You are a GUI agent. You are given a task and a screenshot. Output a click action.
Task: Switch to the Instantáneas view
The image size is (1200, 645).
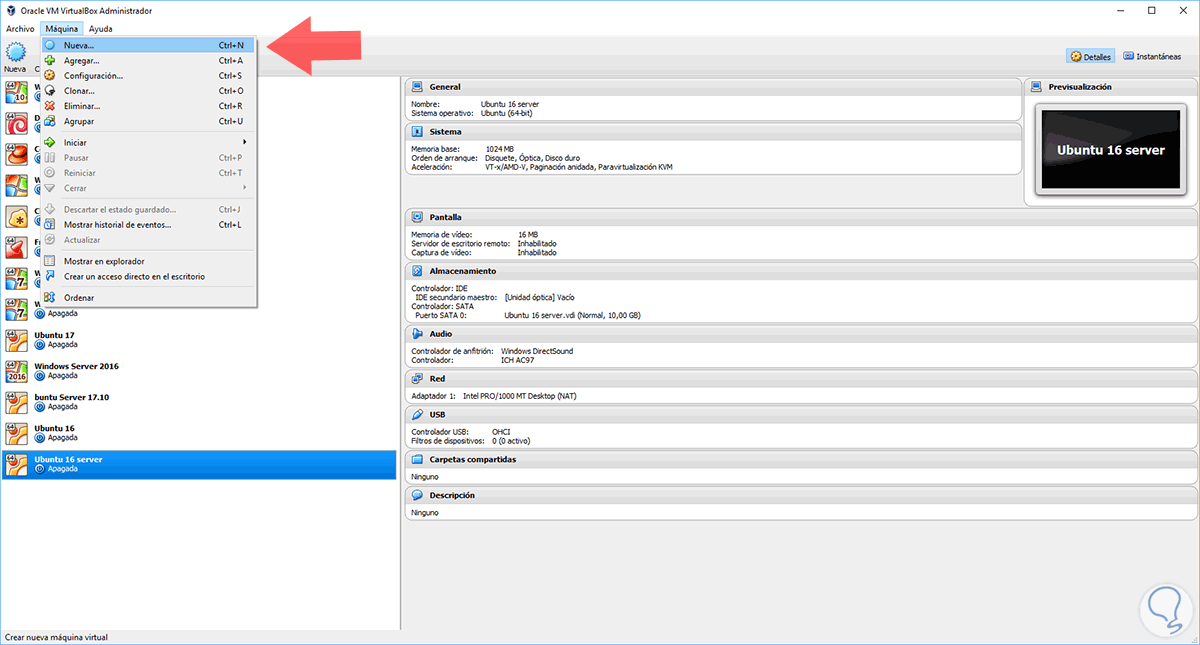pos(1152,56)
